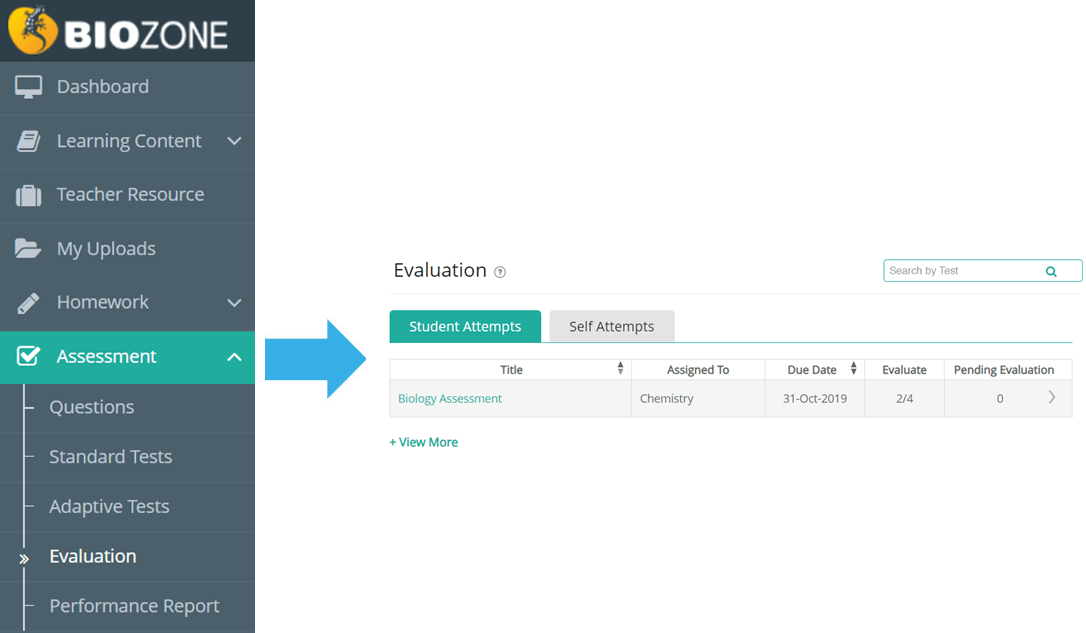Sort by Title column arrows
1086x633 pixels.
pyautogui.click(x=620, y=368)
